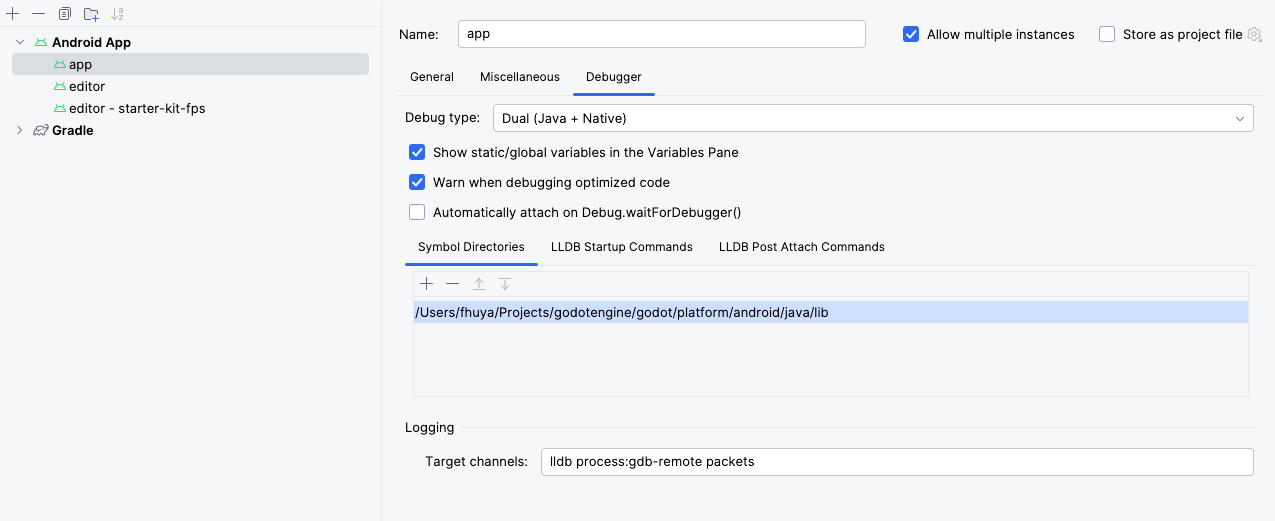Collapse the Android App tree node

point(20,43)
